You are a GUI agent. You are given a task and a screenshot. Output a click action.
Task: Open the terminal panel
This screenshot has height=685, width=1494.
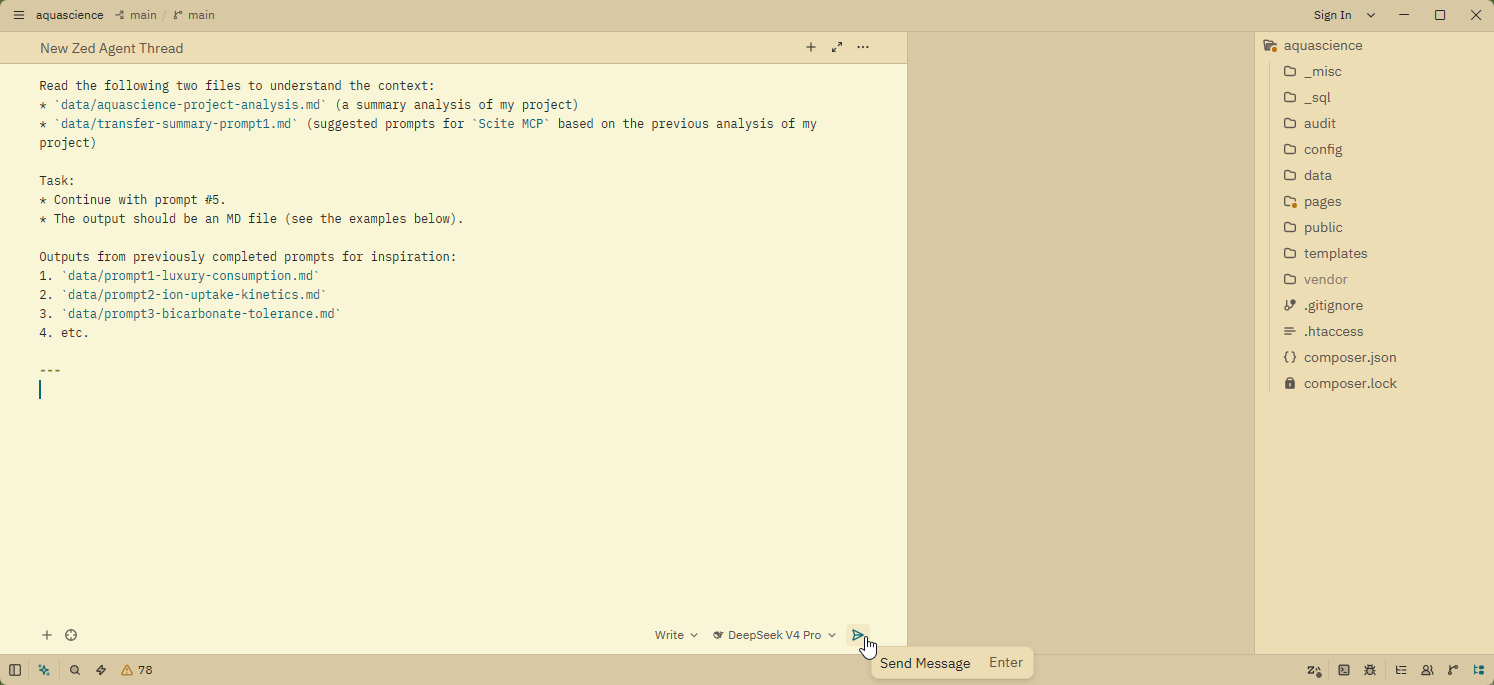coord(1344,670)
